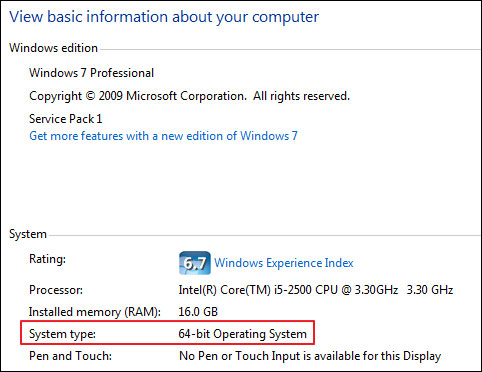
Task: Select the '64-bit Operating System' value
Action: click(x=243, y=334)
